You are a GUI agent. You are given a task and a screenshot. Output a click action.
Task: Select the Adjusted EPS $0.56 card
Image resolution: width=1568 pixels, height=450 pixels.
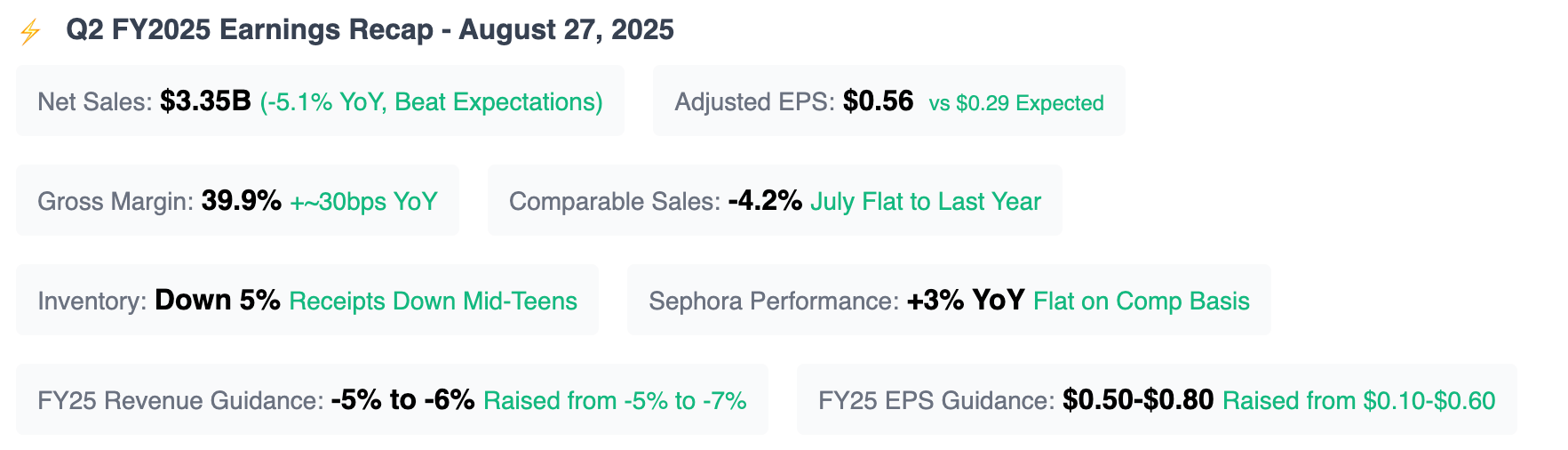888,100
